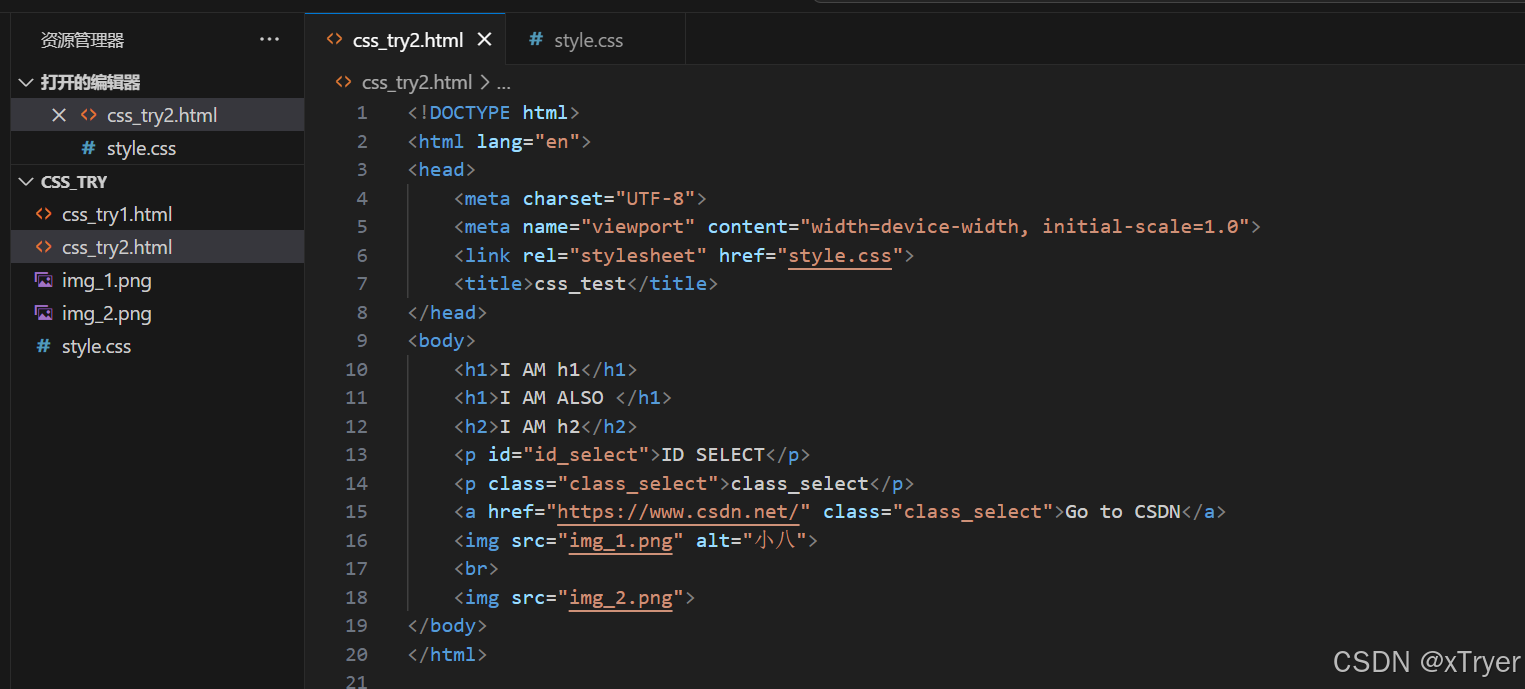Close css_try2.html in open editors list
1525x689 pixels.
pos(59,115)
